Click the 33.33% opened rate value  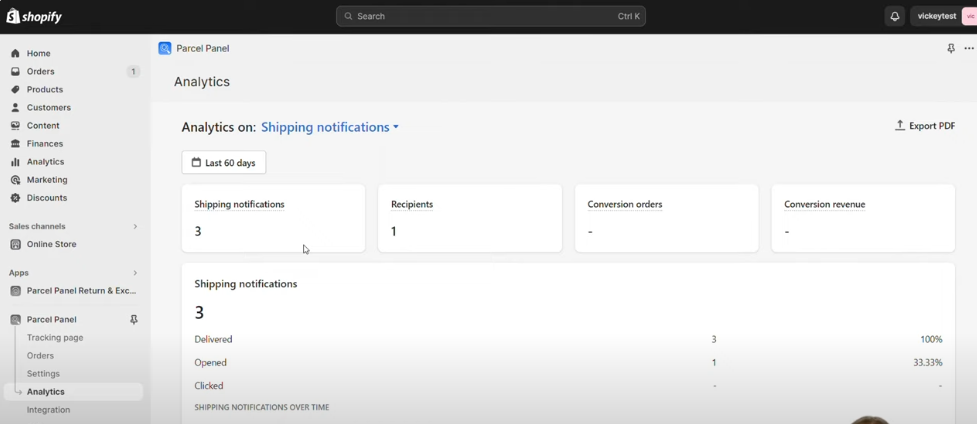928,363
